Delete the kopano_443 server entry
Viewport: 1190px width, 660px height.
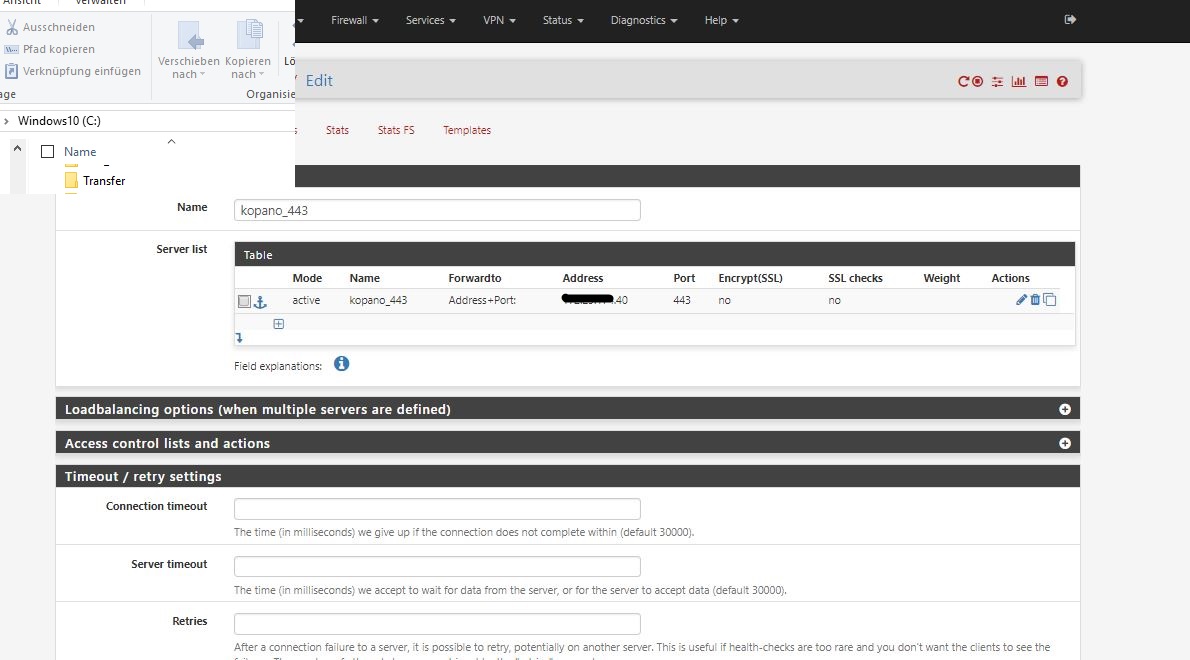pyautogui.click(x=1035, y=300)
